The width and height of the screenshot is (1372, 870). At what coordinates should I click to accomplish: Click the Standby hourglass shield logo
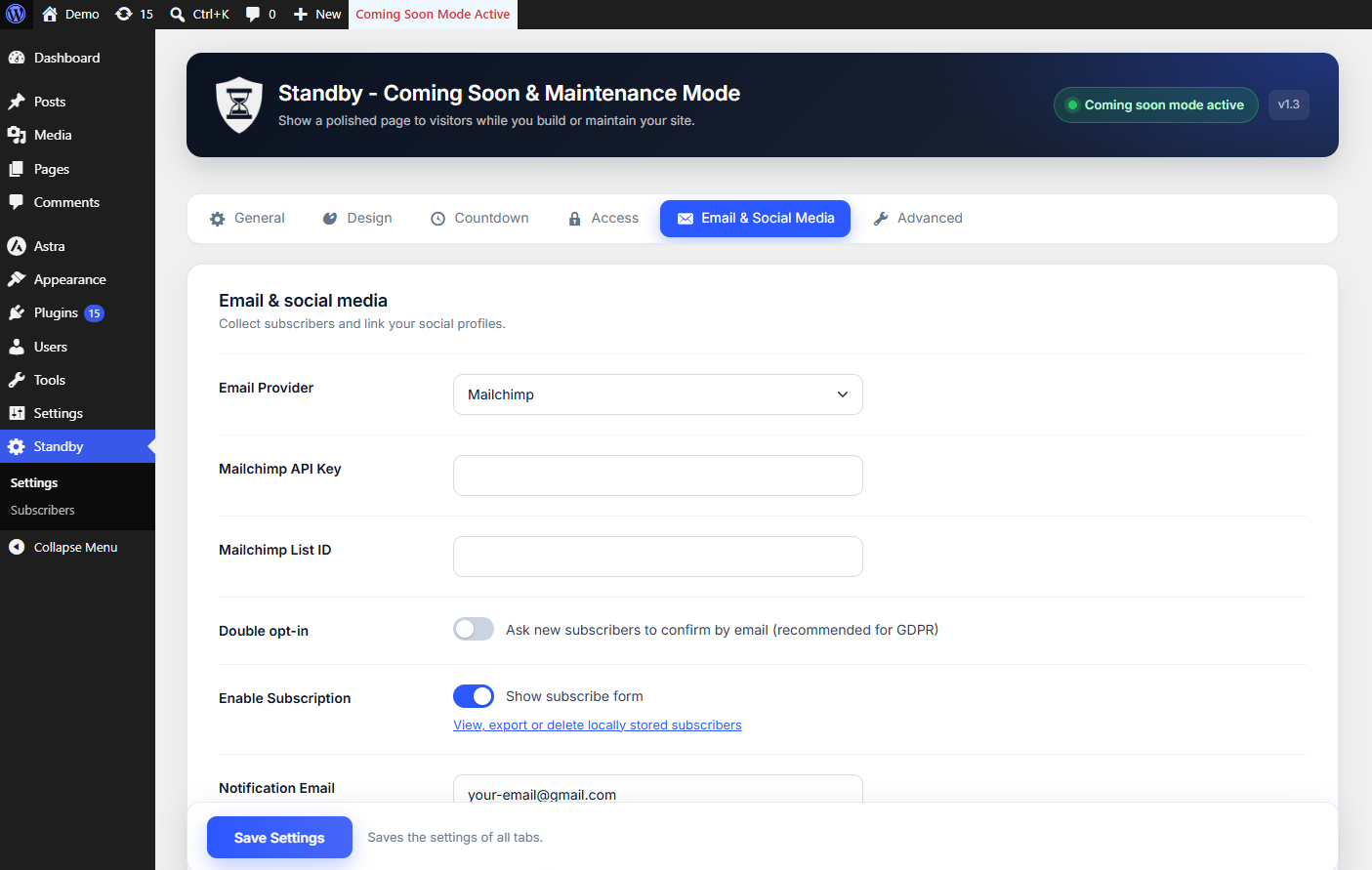pyautogui.click(x=239, y=104)
